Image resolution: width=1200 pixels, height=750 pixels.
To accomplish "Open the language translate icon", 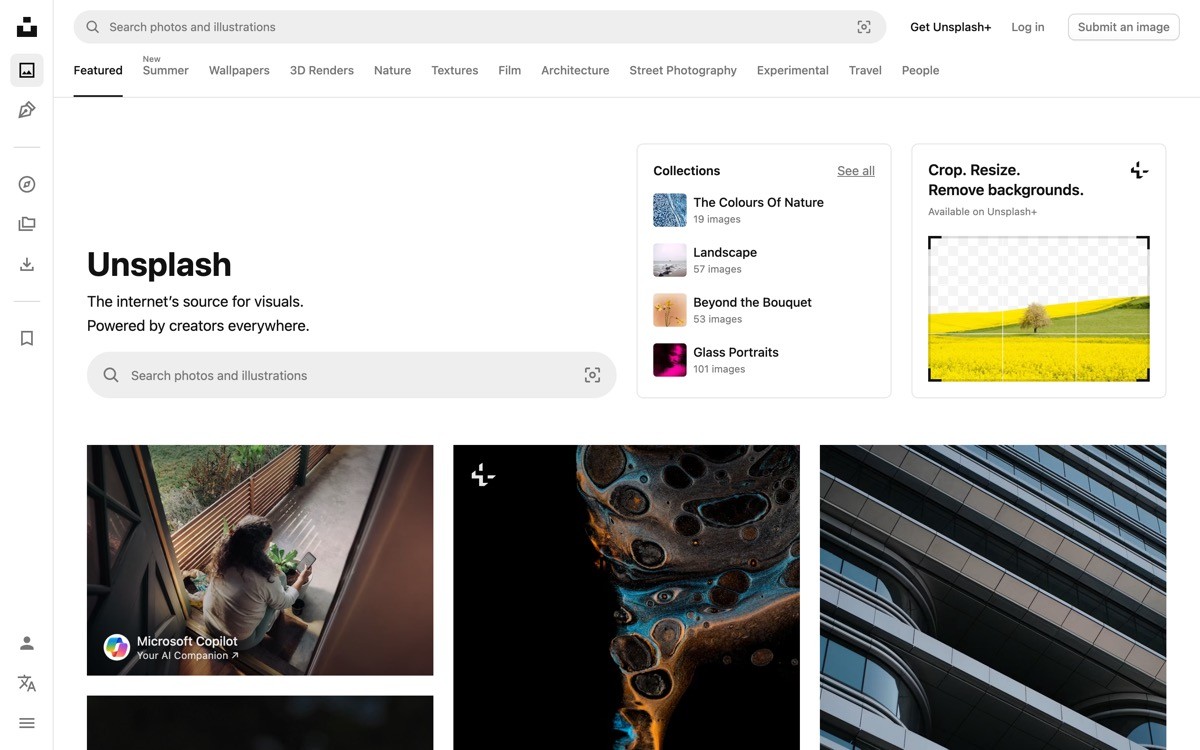I will point(27,683).
